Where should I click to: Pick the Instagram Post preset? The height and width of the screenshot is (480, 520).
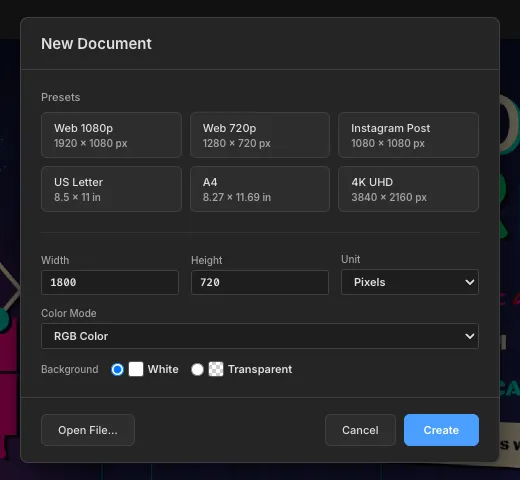point(408,135)
